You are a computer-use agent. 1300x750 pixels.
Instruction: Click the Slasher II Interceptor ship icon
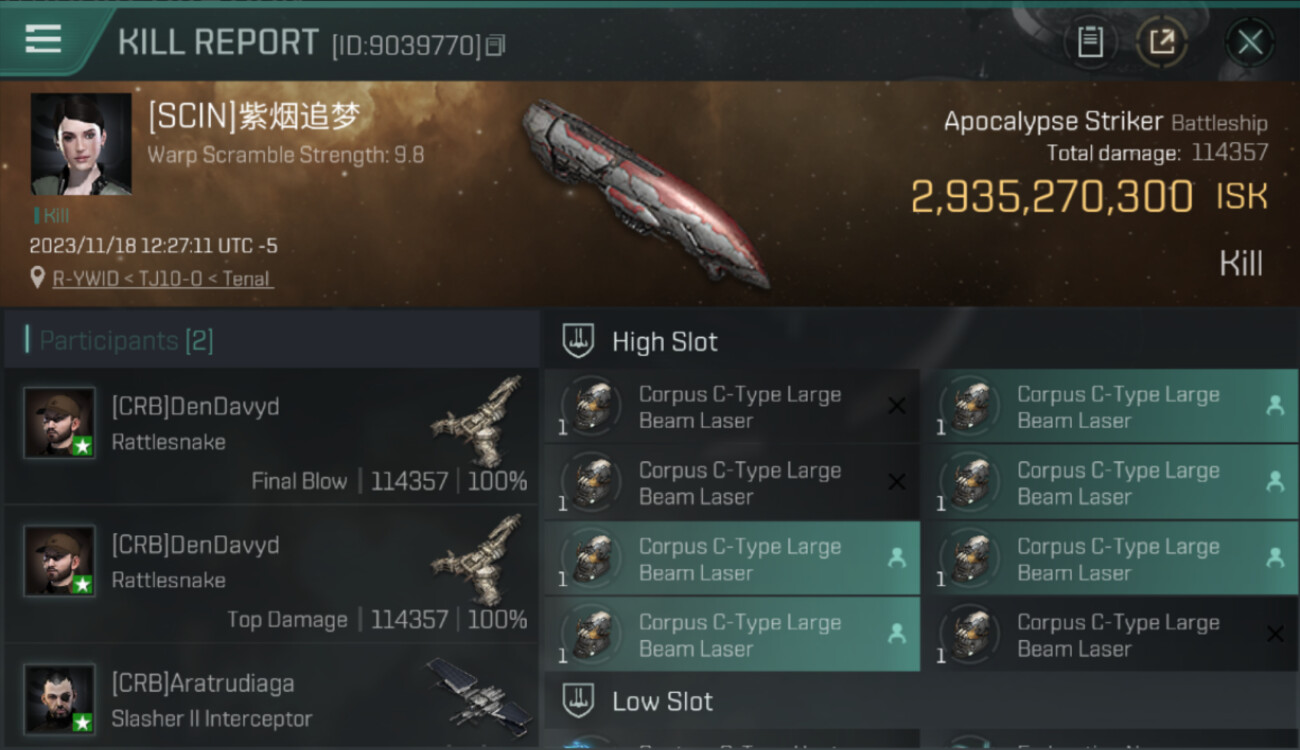pos(479,692)
